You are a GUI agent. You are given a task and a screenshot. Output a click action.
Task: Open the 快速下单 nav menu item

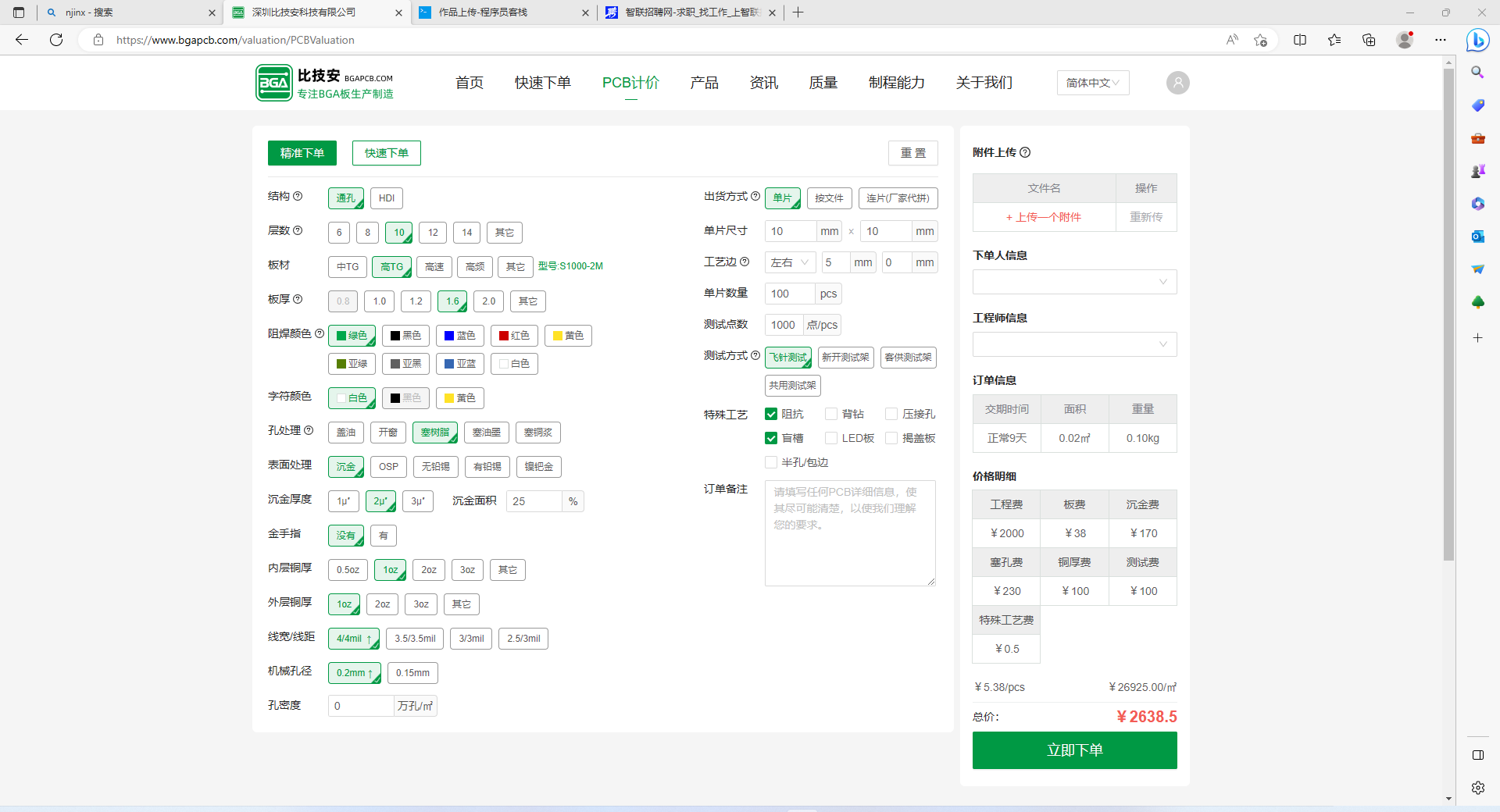coord(543,83)
